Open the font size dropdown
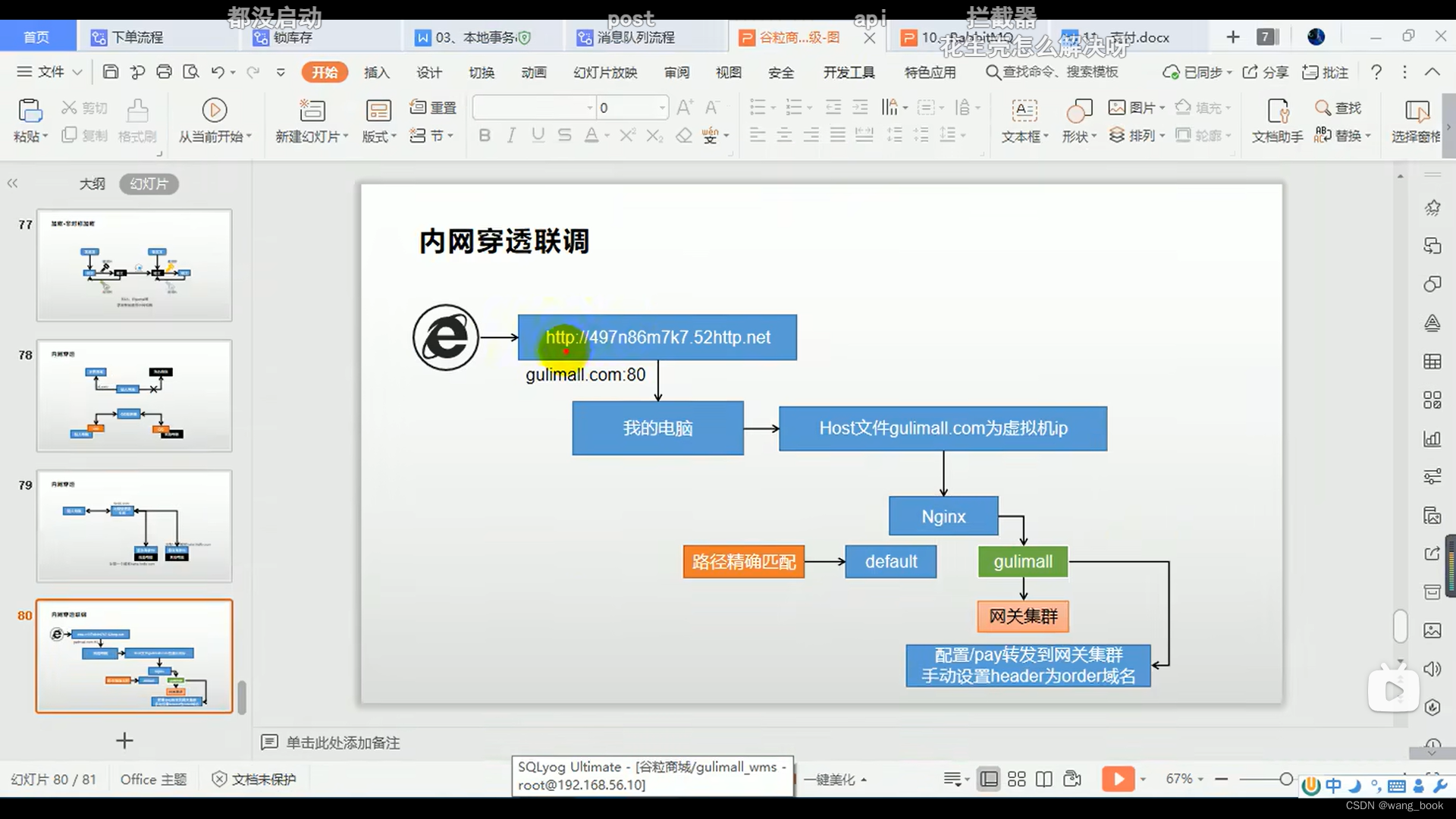The height and width of the screenshot is (819, 1456). pos(662,108)
